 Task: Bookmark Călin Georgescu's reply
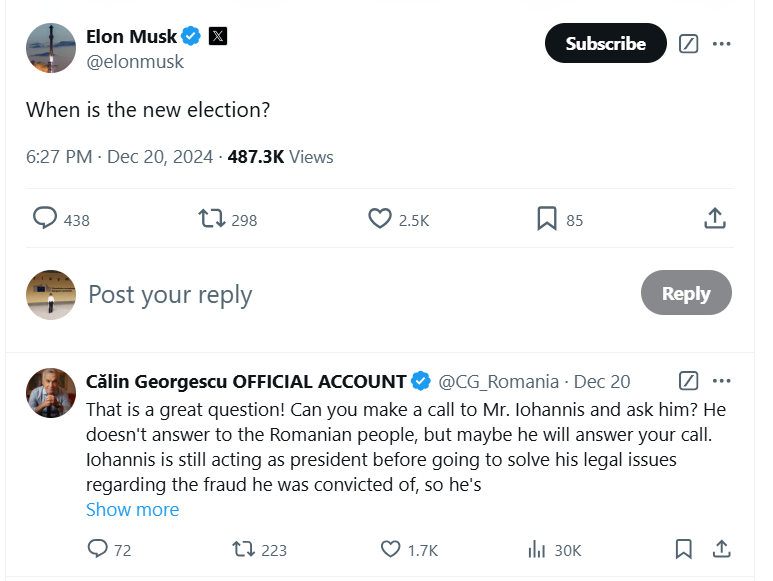[683, 549]
